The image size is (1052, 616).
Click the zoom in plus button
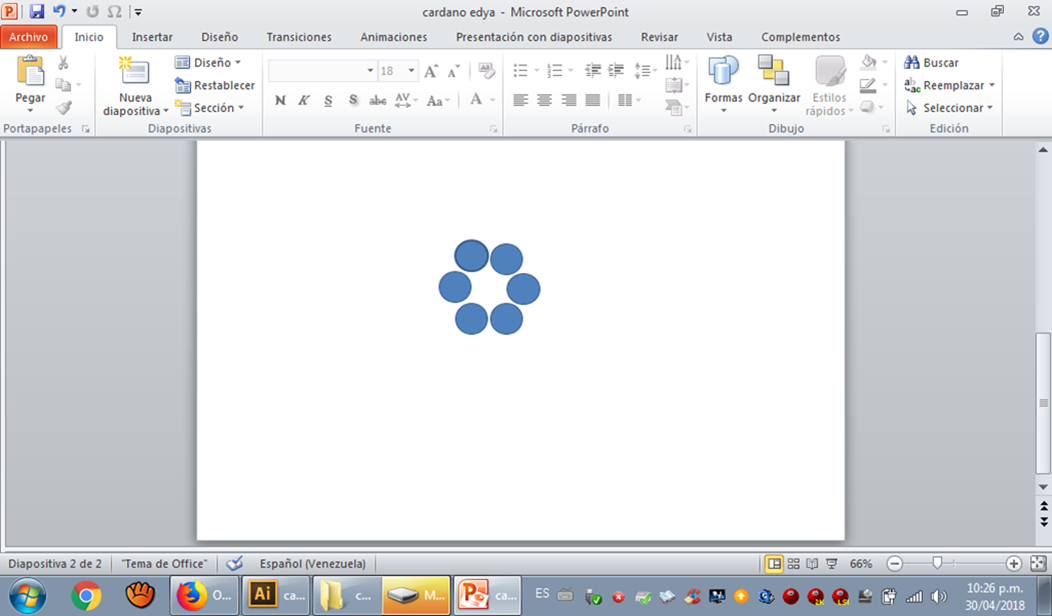click(x=1014, y=564)
